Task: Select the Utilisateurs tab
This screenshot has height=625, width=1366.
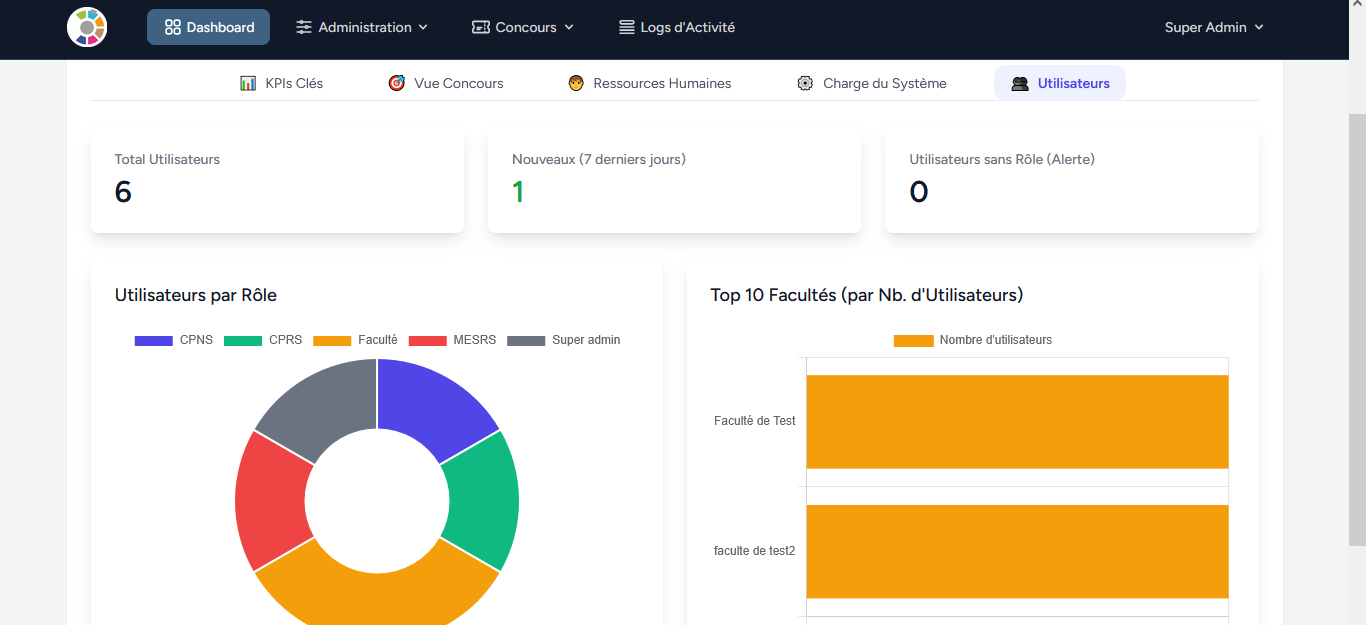Action: 1060,83
